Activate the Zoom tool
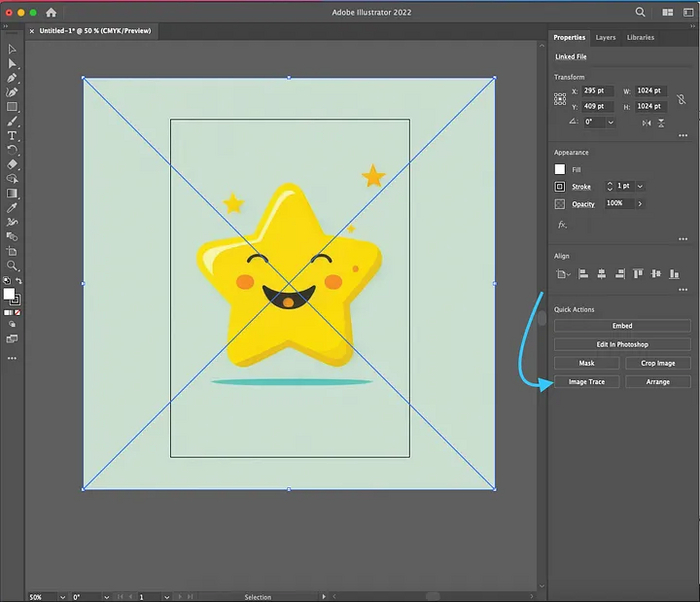Screen dimensions: 700x602 pos(12,266)
